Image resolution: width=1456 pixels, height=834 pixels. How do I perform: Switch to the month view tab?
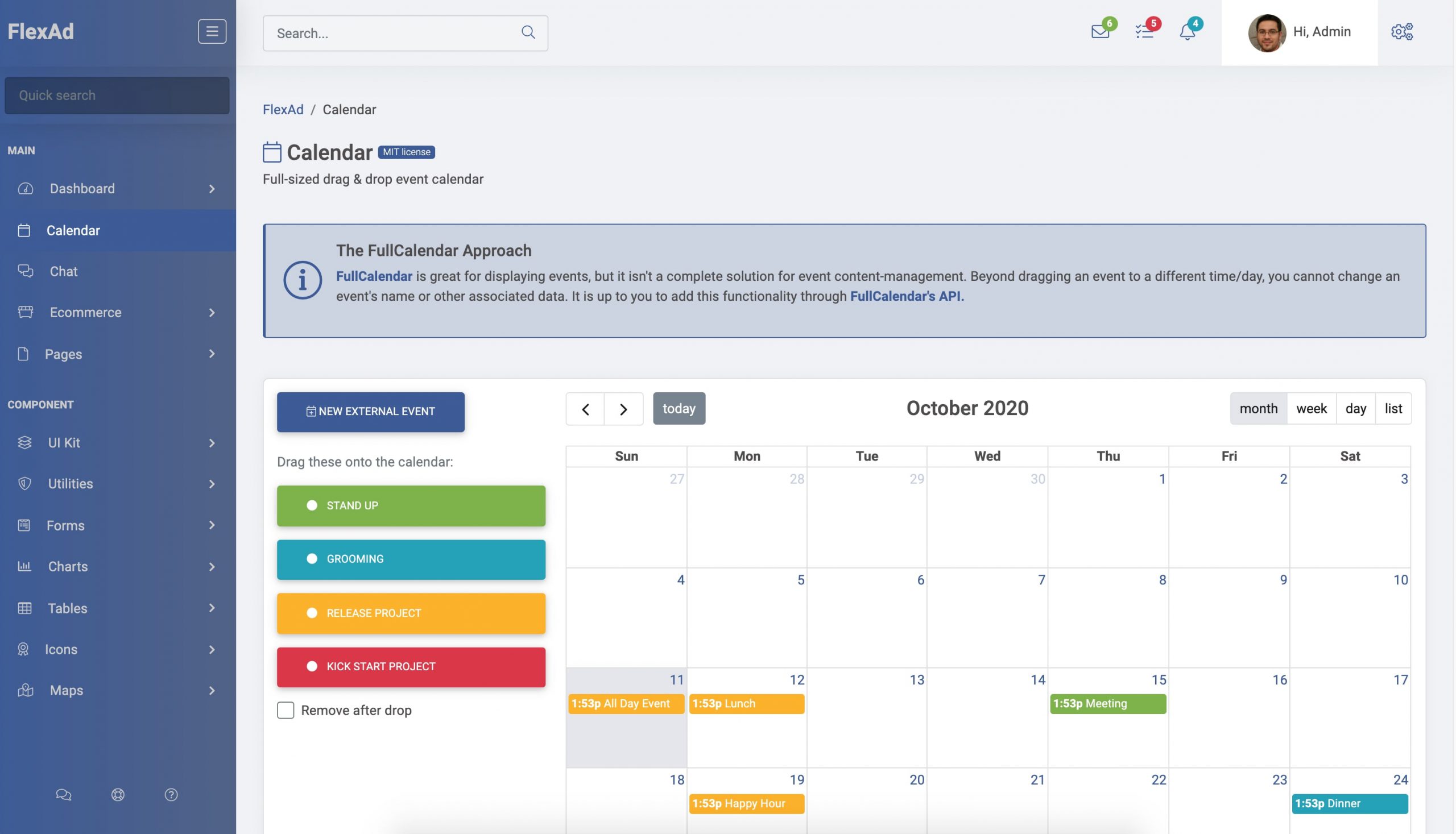tap(1258, 408)
